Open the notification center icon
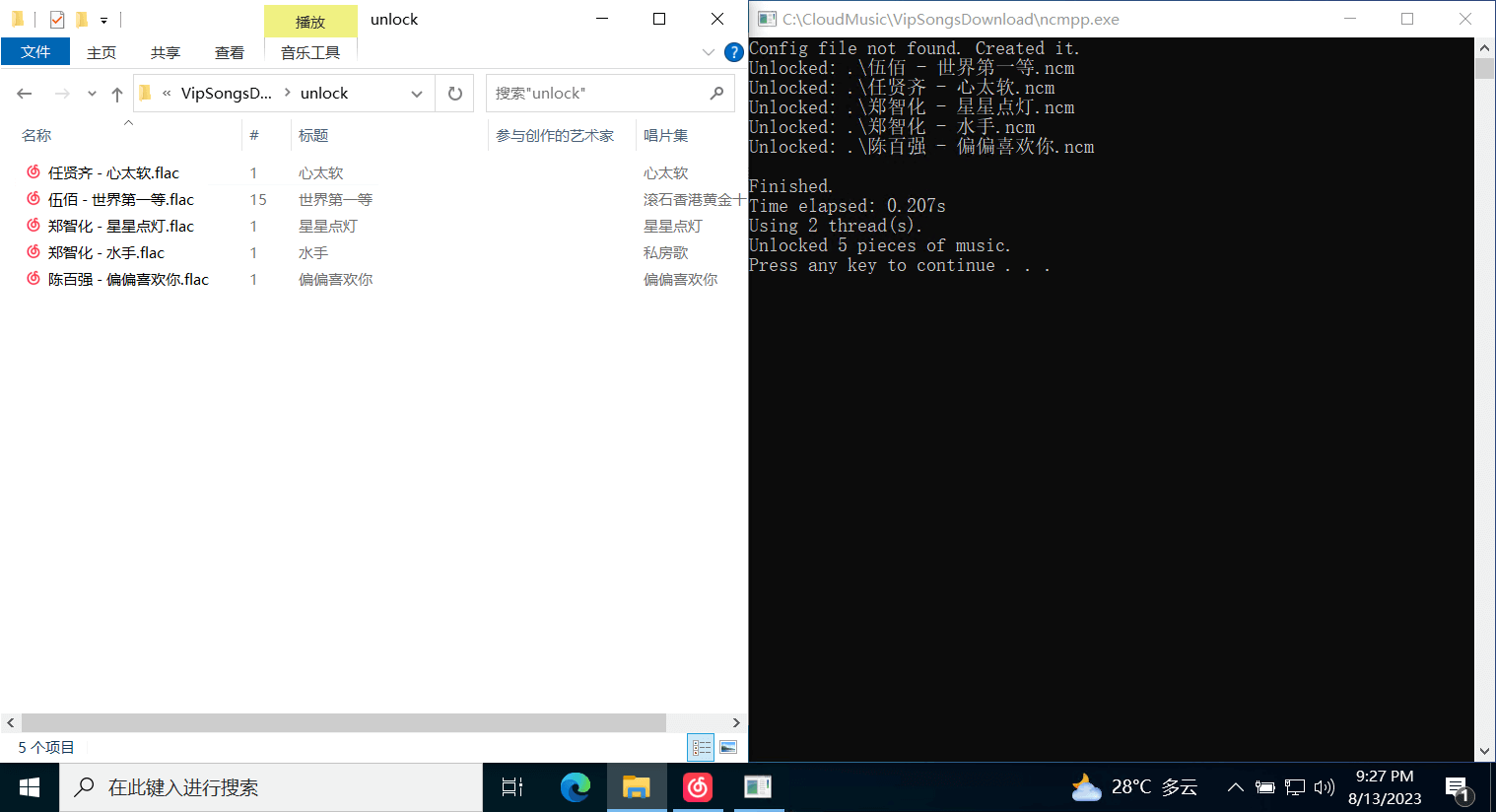This screenshot has height=812, width=1496. (1458, 787)
